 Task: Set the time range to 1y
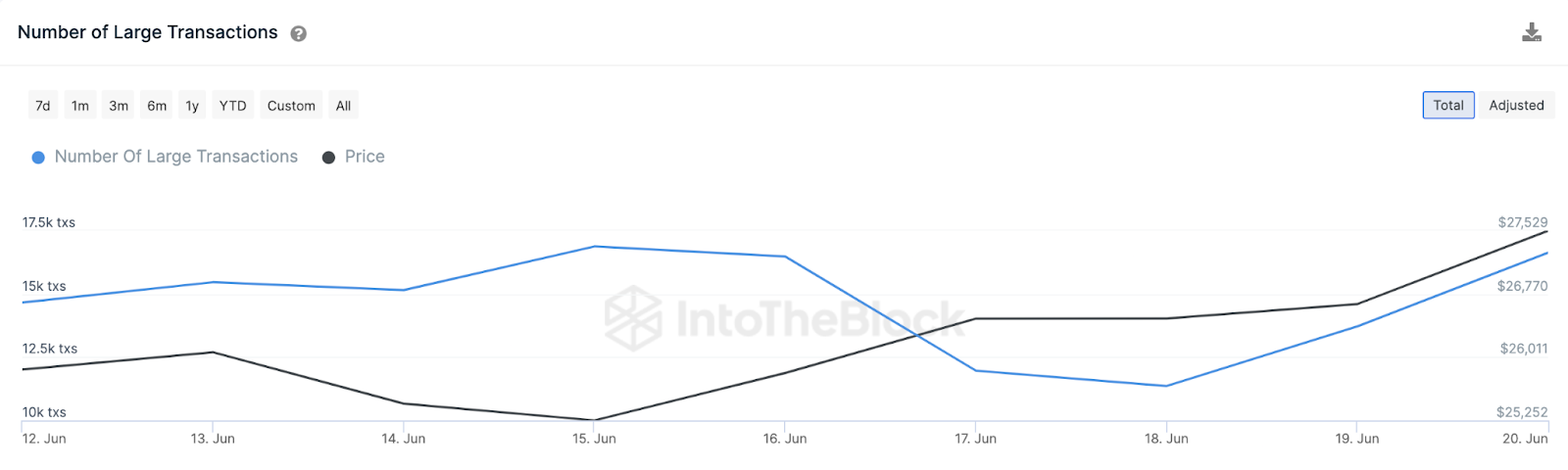click(192, 106)
